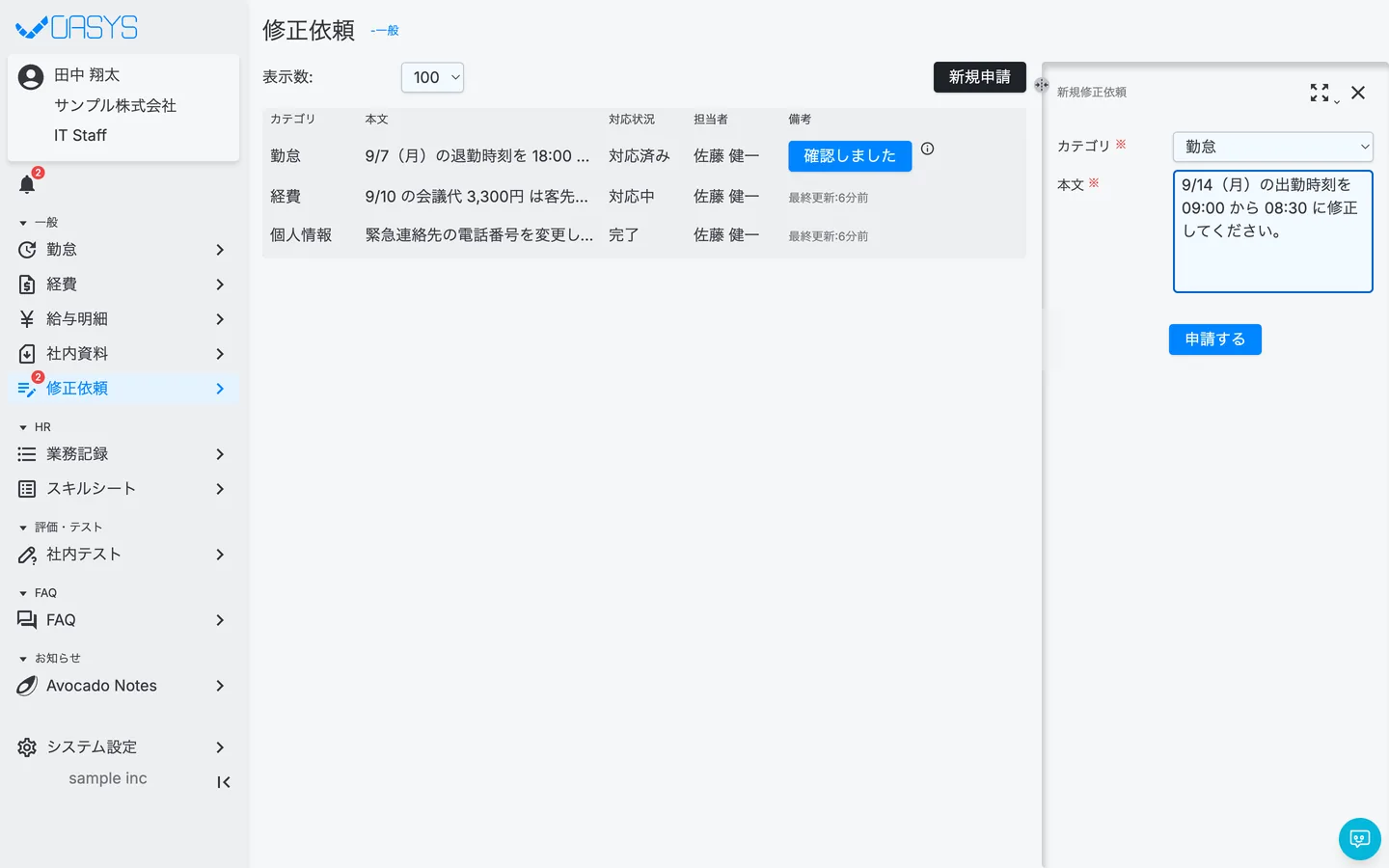The height and width of the screenshot is (868, 1389).
Task: Click the 社内資料 download-file icon
Action: coord(27,354)
